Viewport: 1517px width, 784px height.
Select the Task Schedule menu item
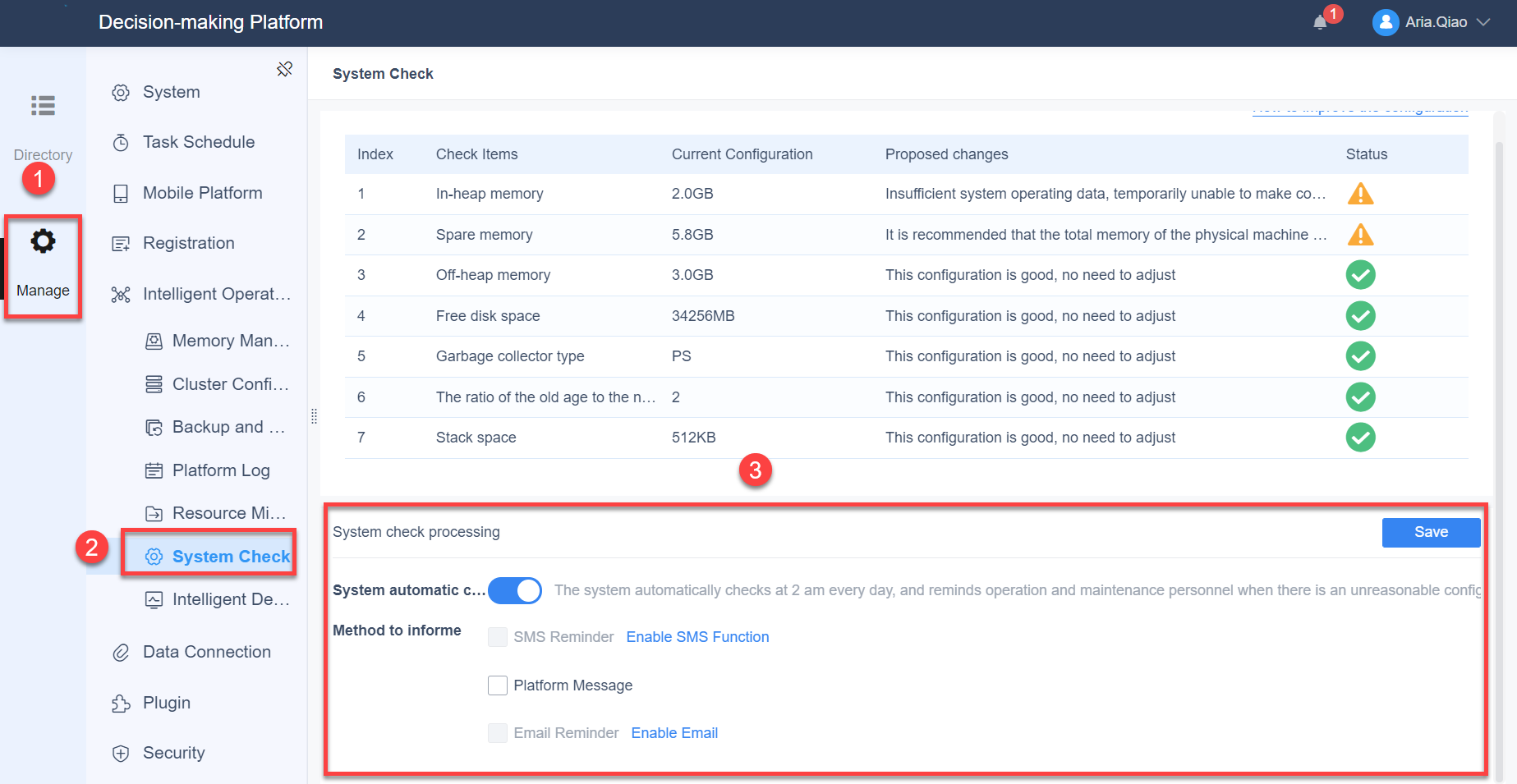[198, 141]
